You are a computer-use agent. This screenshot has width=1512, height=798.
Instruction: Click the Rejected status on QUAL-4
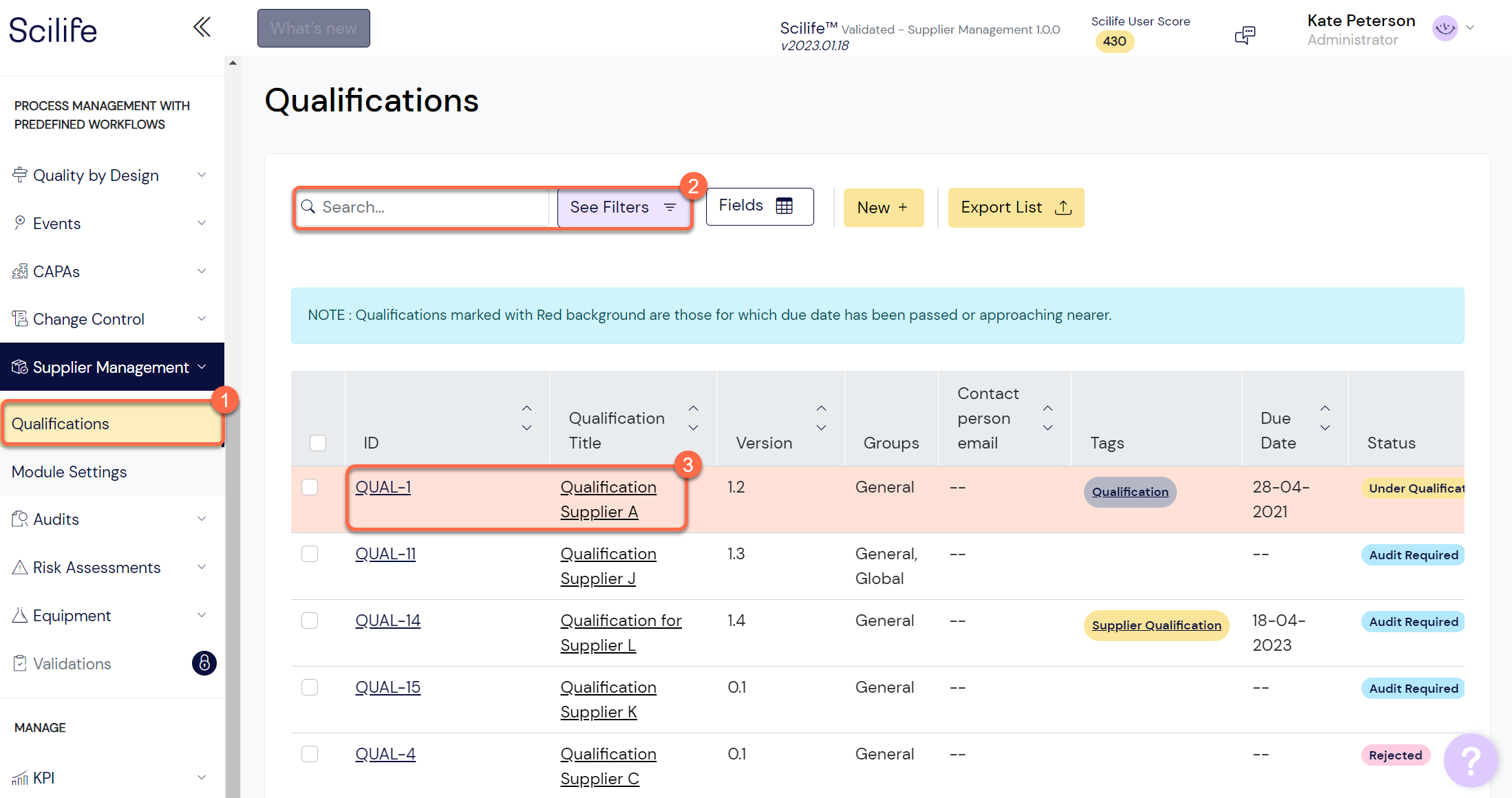(1395, 755)
